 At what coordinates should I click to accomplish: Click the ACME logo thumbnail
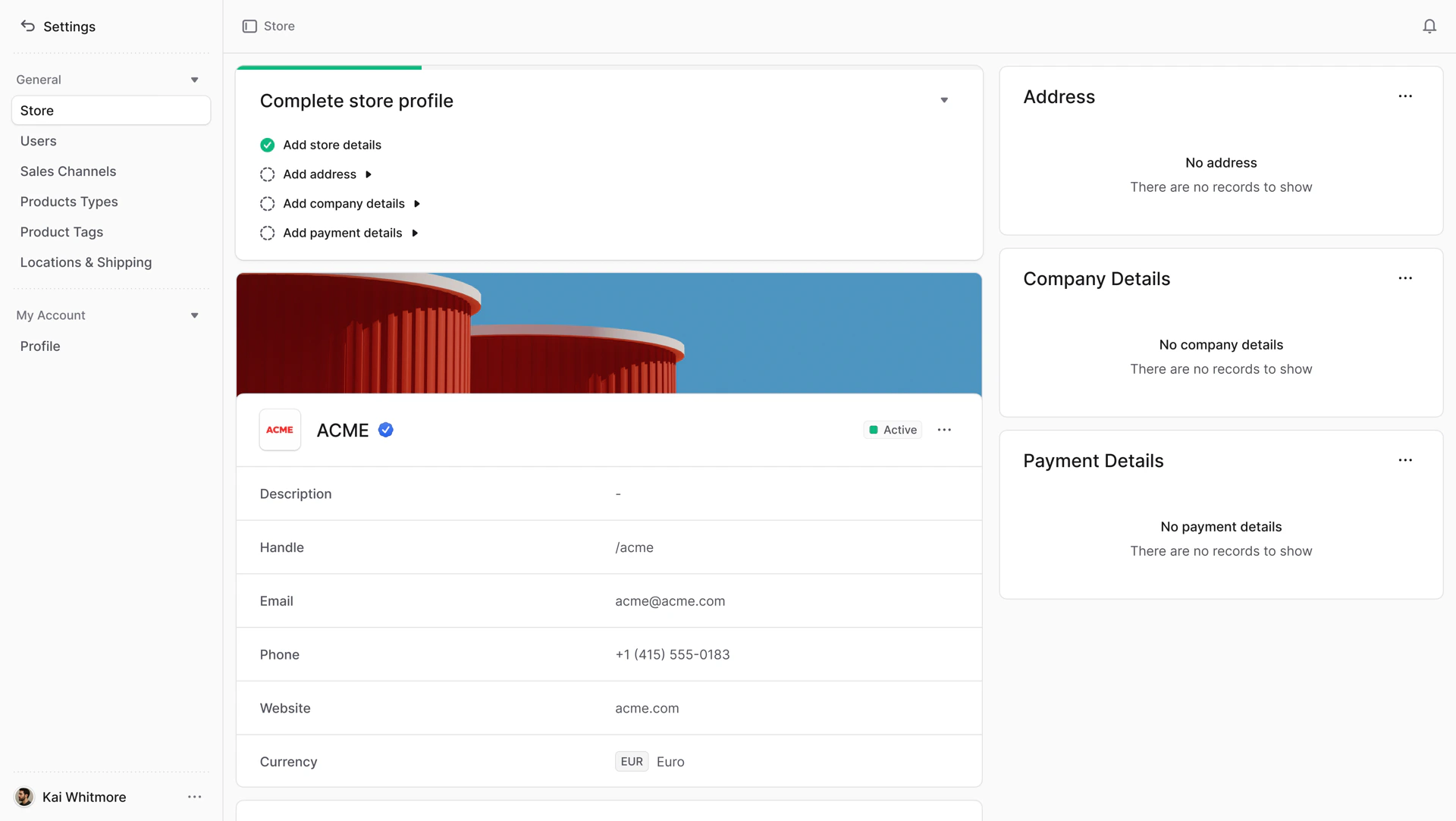[280, 430]
